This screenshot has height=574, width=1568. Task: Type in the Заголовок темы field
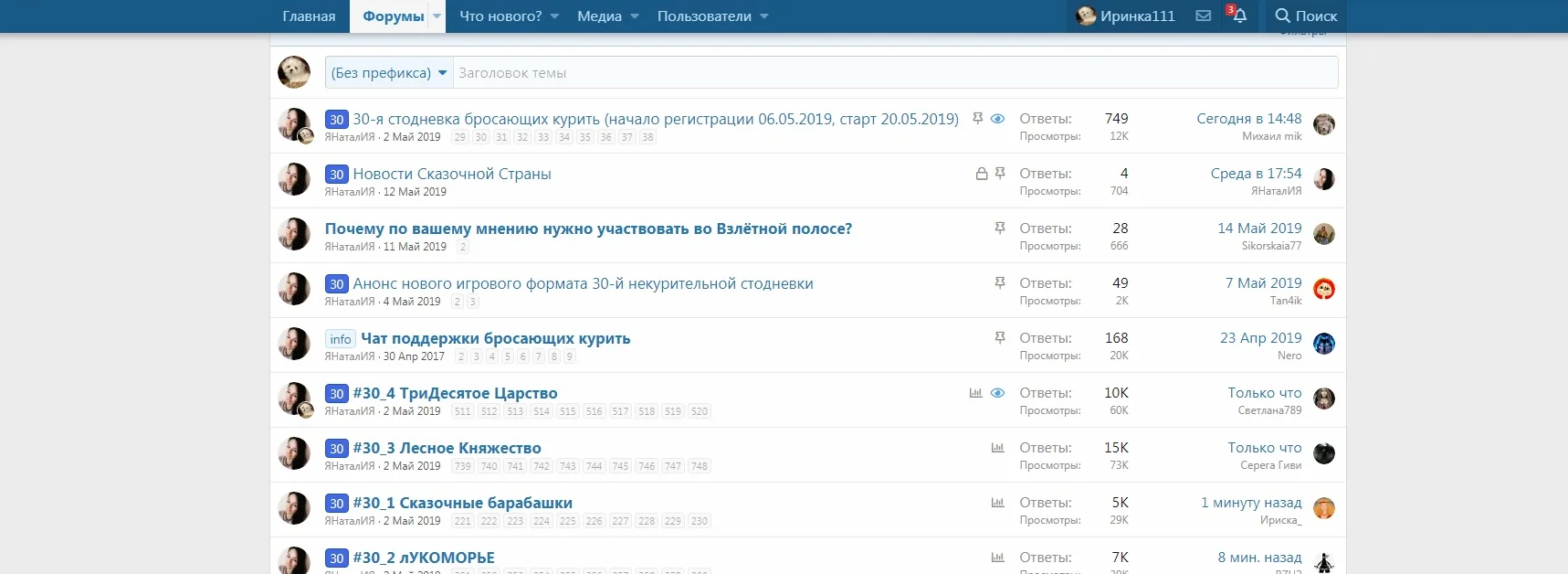click(x=895, y=73)
